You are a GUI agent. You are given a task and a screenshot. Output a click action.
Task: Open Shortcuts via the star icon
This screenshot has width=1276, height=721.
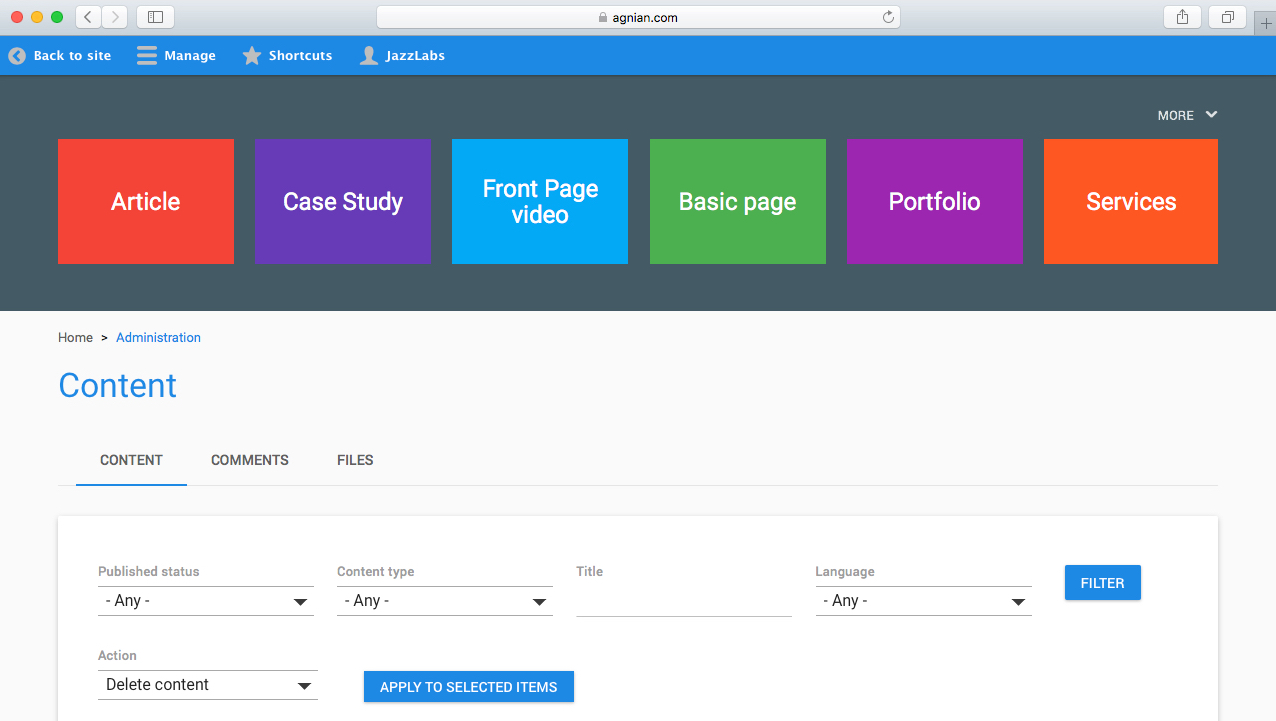(x=251, y=55)
